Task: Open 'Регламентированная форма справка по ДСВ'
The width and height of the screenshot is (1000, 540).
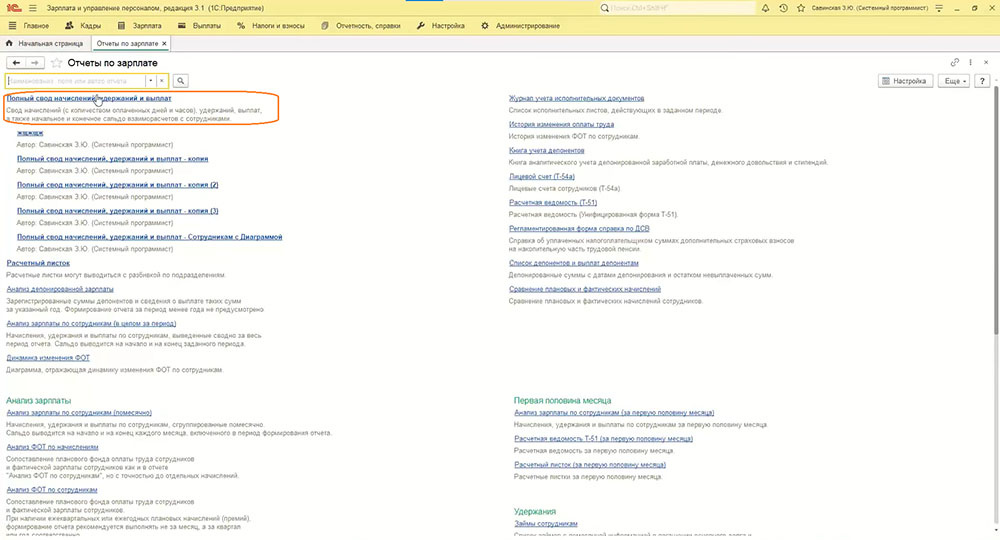Action: coord(579,228)
